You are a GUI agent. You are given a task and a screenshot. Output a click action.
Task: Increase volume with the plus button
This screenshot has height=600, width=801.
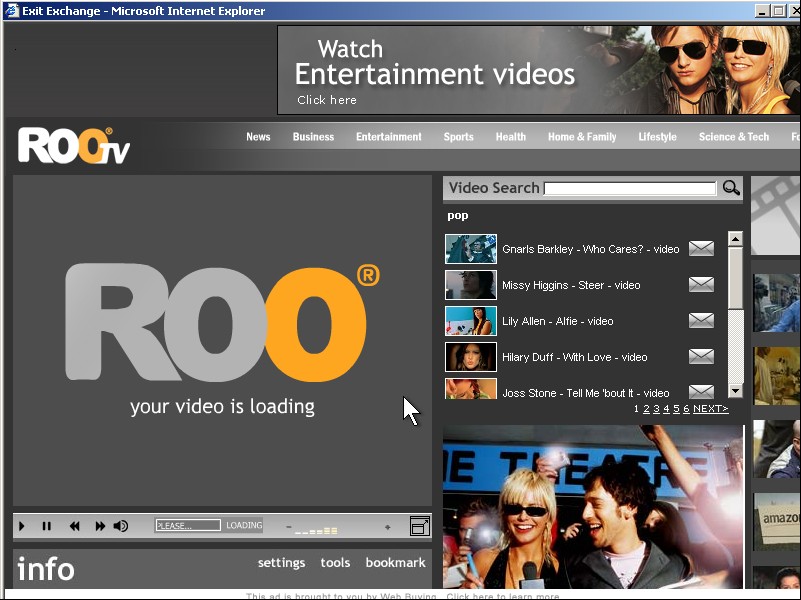(x=388, y=526)
